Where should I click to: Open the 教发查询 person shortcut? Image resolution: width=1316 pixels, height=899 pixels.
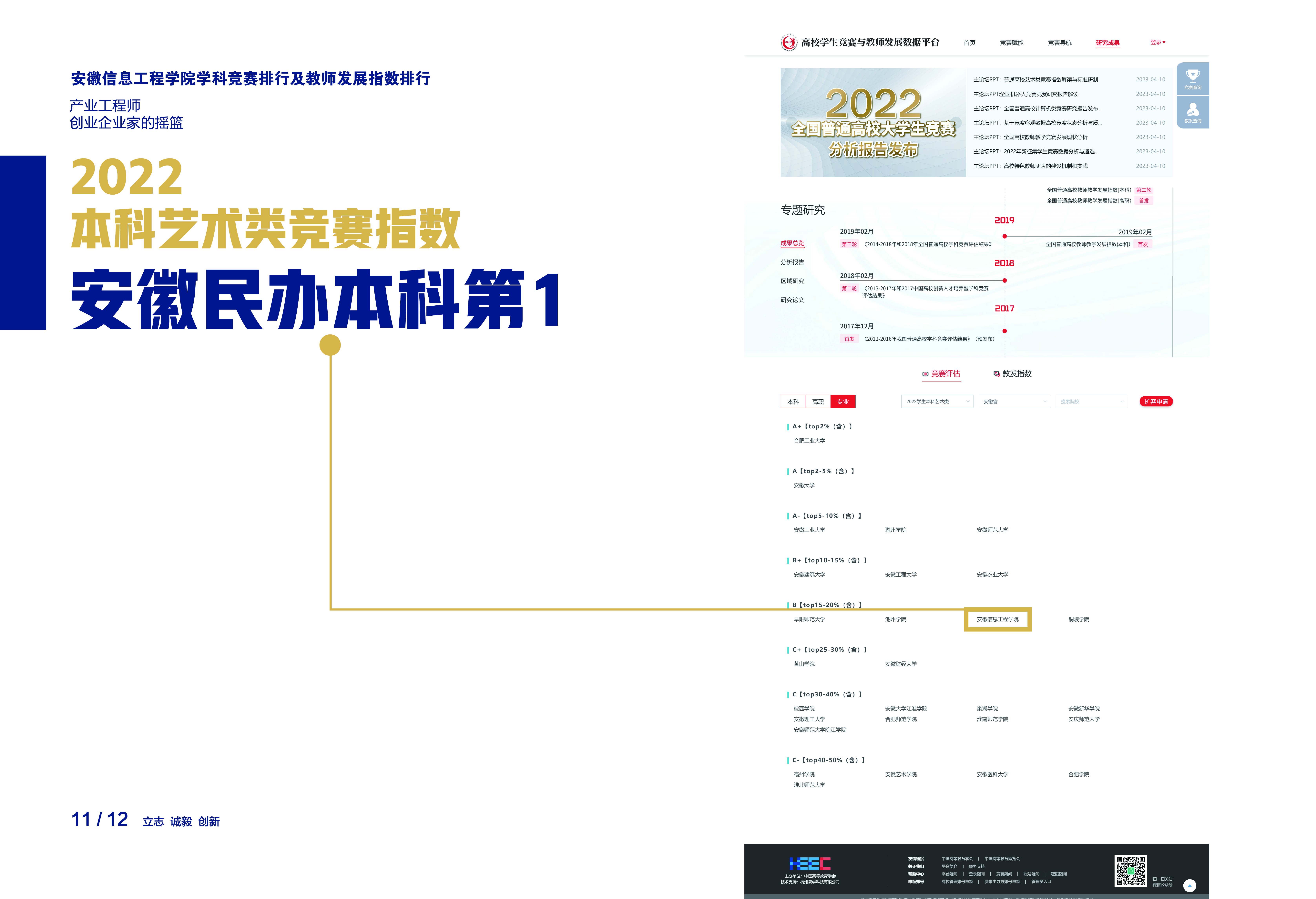[x=1193, y=112]
